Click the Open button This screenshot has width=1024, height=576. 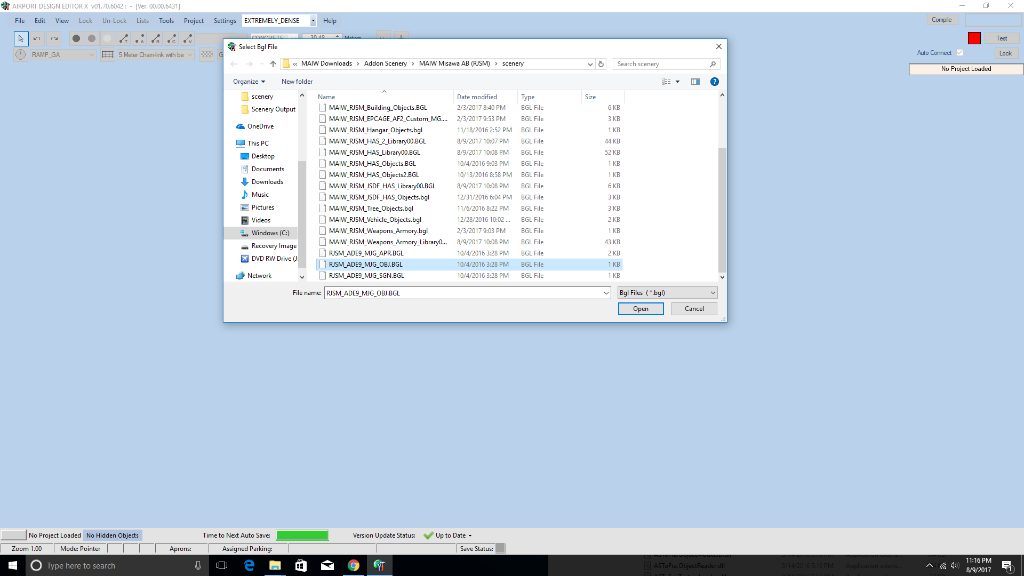point(640,309)
